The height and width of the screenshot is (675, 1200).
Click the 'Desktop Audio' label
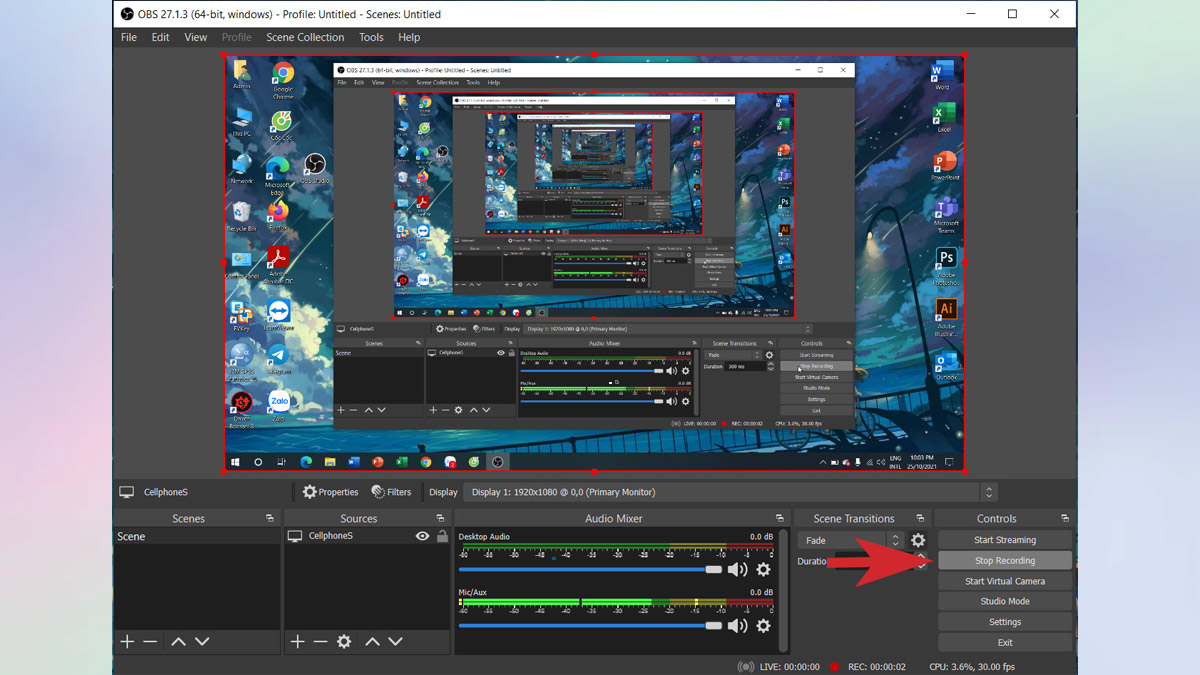[x=484, y=537]
